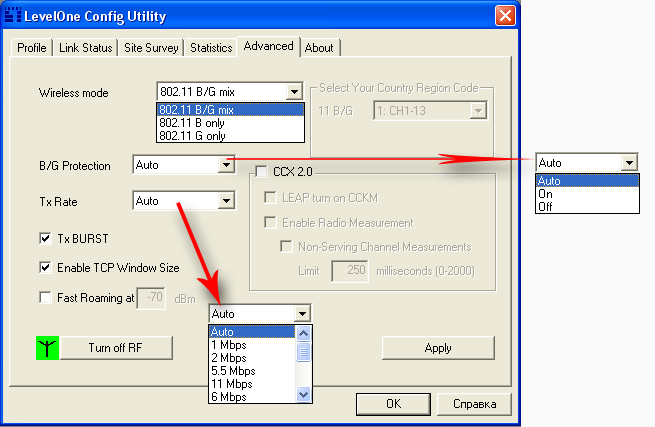Choose 802.11 B only wireless mode

tap(230, 123)
